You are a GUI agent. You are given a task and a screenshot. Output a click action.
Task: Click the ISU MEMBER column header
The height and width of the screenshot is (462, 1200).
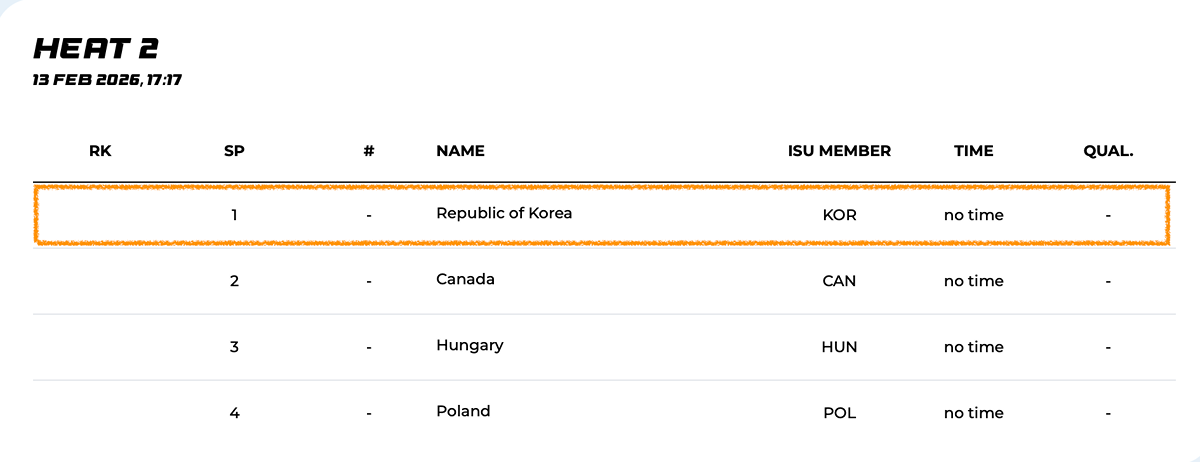839,151
